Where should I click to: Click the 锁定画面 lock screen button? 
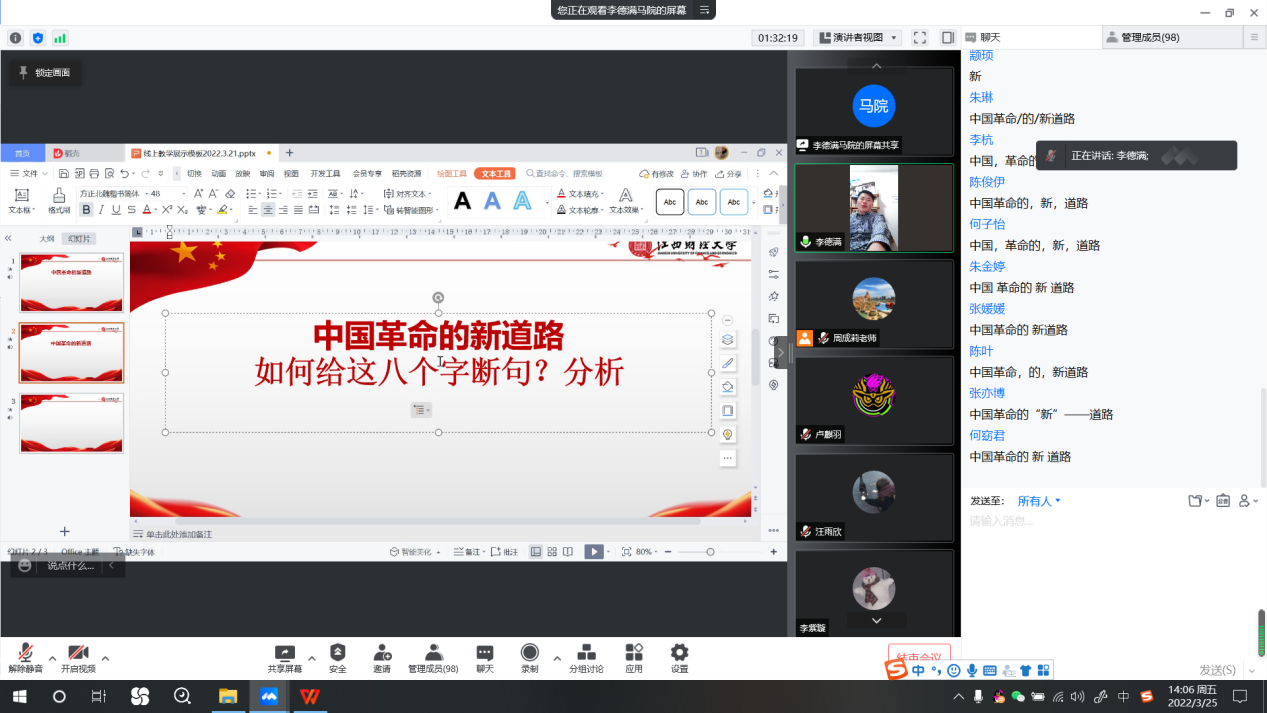pyautogui.click(x=46, y=72)
